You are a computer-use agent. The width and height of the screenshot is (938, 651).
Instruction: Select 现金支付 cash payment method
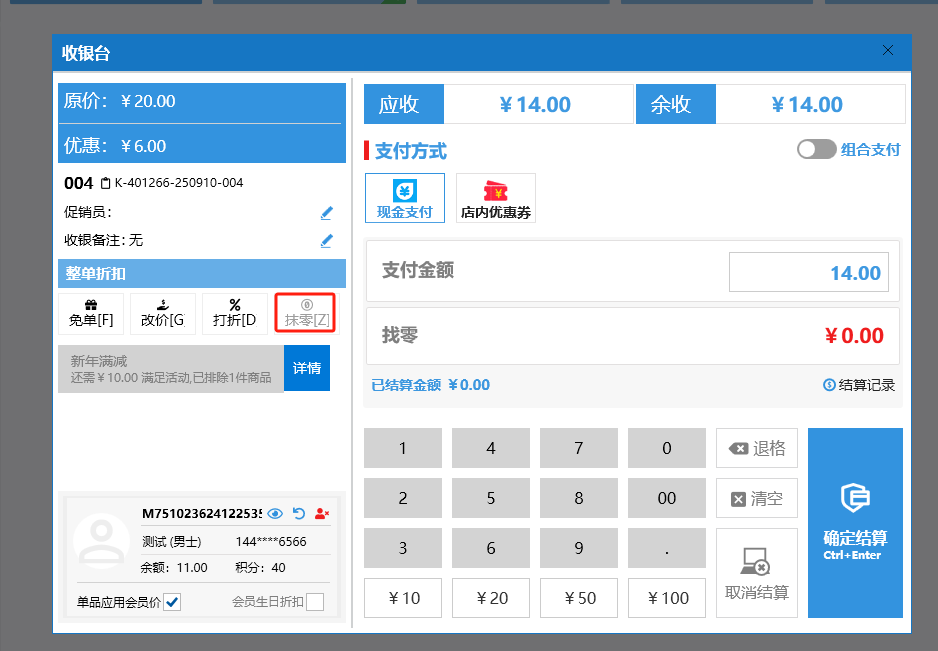click(x=404, y=197)
